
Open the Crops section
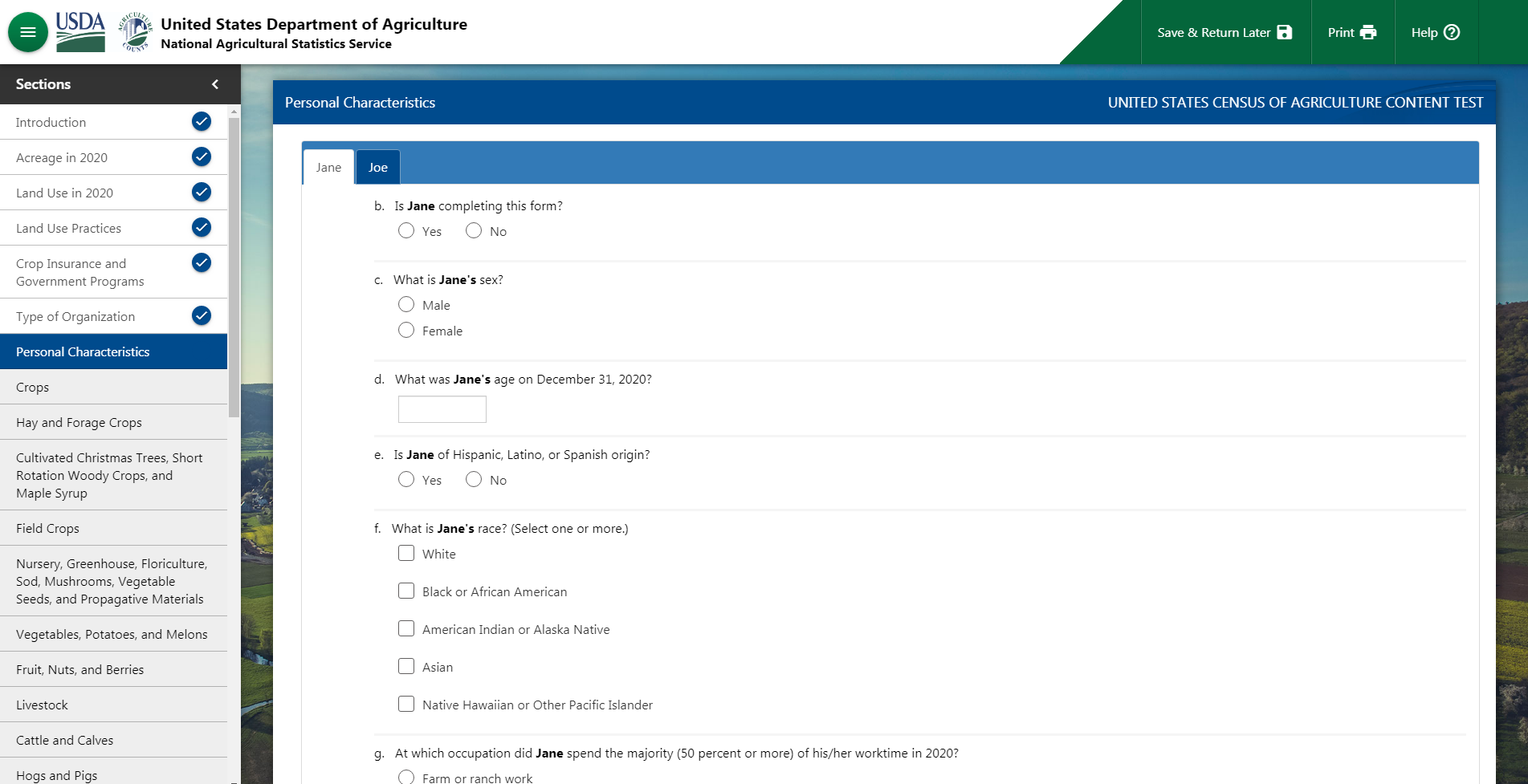[x=113, y=387]
